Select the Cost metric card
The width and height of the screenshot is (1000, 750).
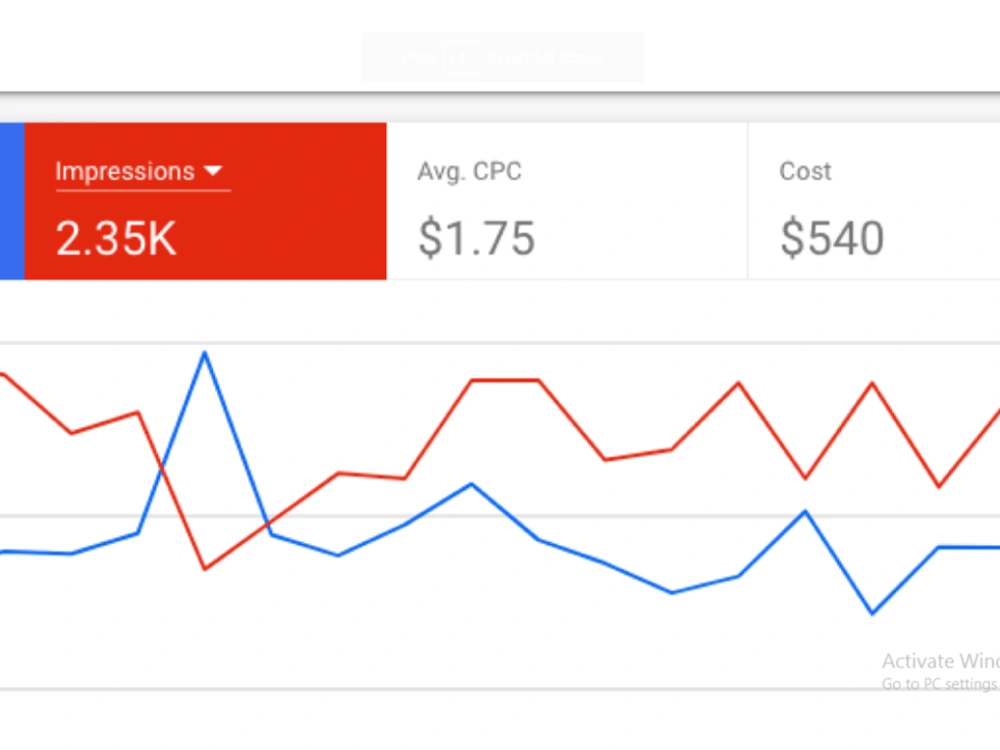point(874,201)
